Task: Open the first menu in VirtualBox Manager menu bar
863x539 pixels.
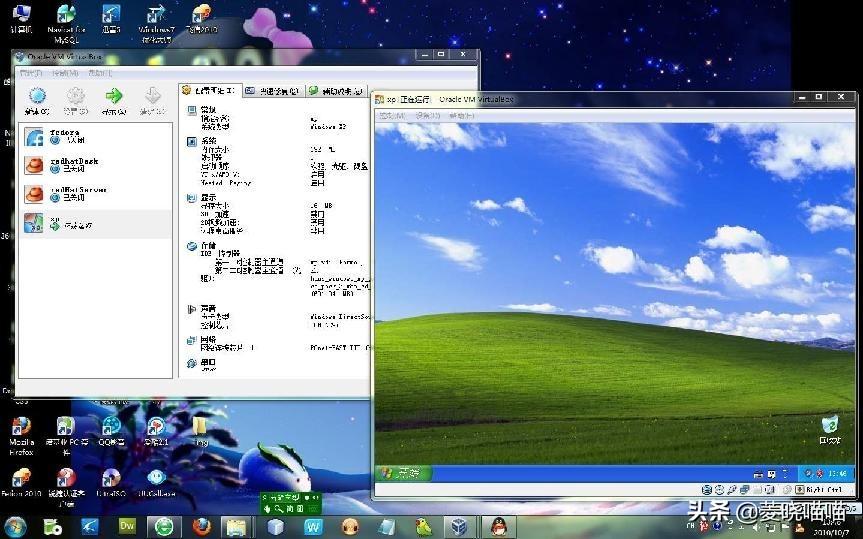Action: tap(31, 73)
